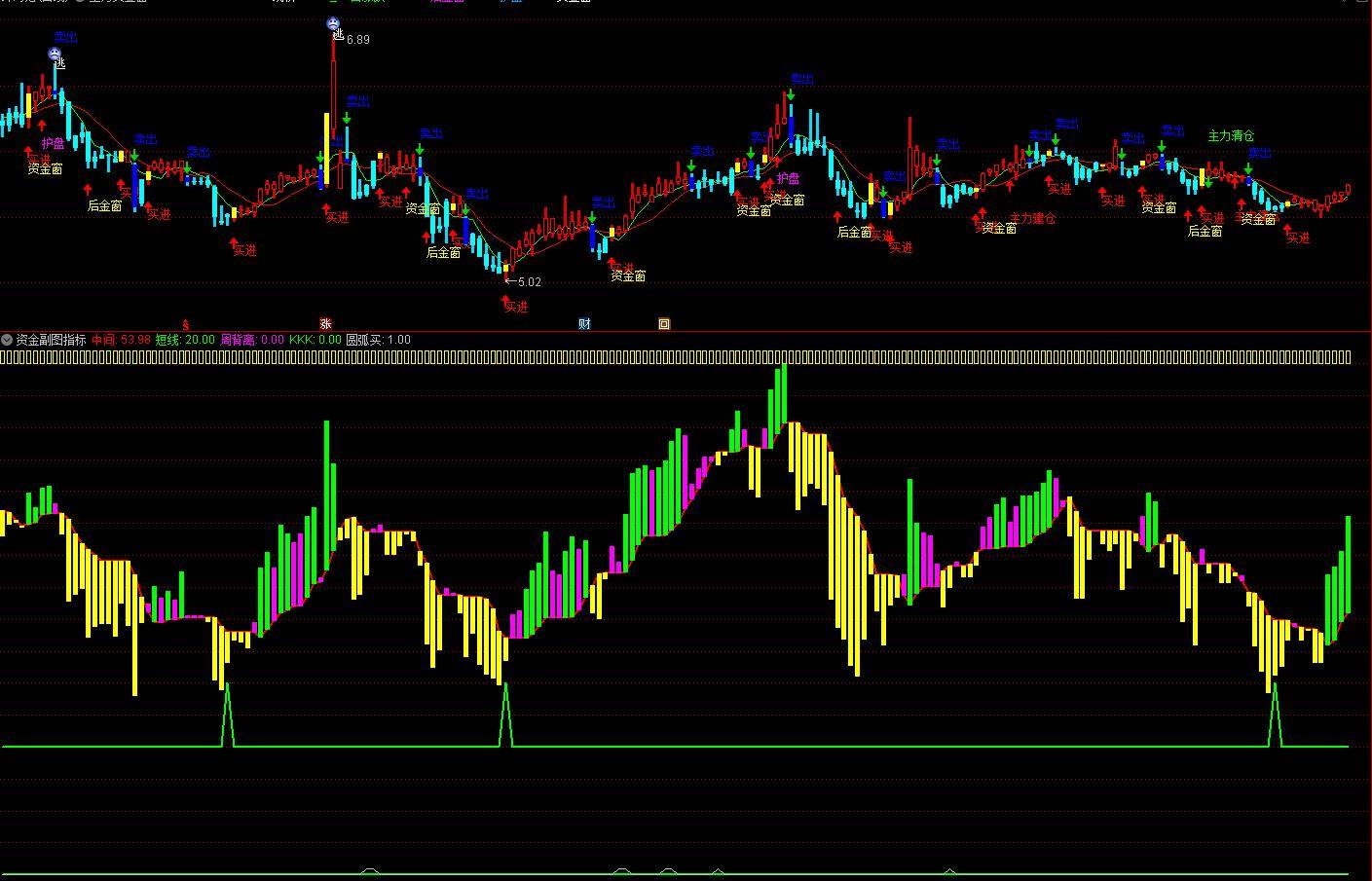The image size is (1372, 881).
Task: Click the red 主力建仓 signal label
Action: [x=1032, y=218]
